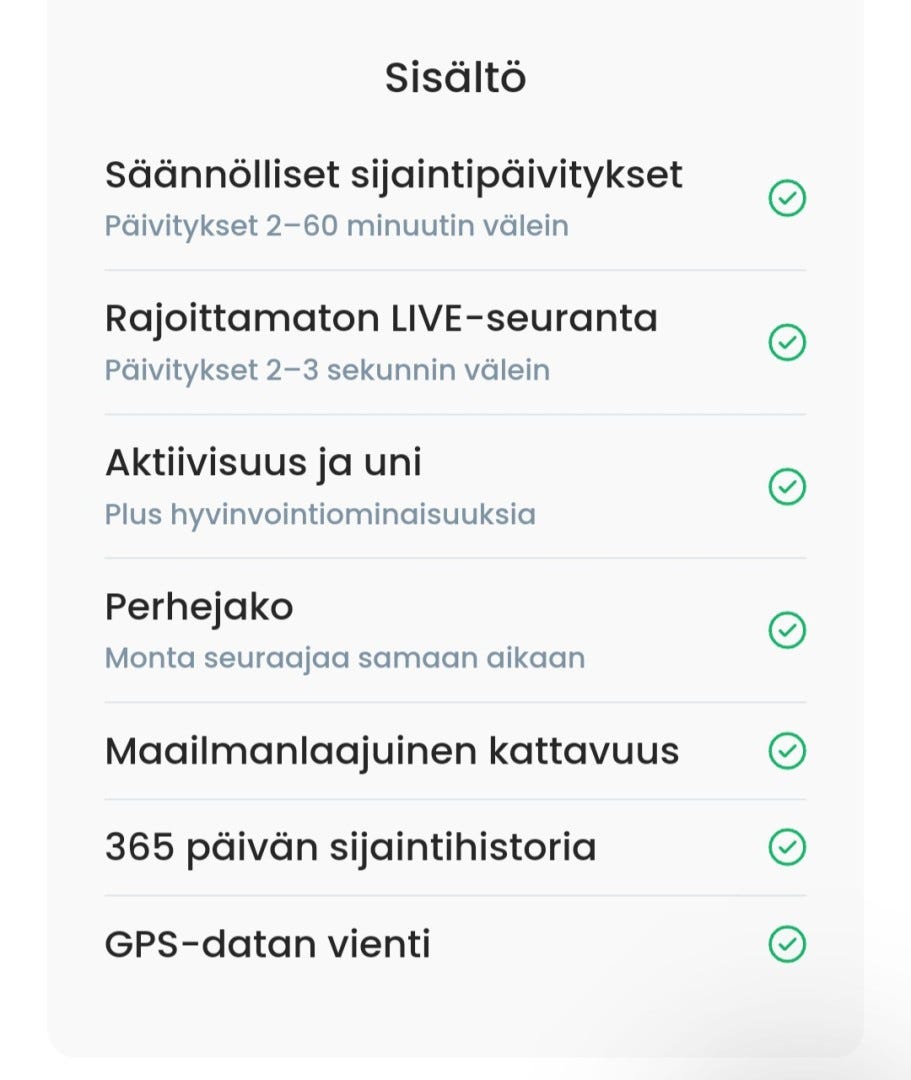This screenshot has height=1080, width=911.
Task: Click checkmark beside Maailmanlaajuinen kattavuus
Action: coord(787,751)
